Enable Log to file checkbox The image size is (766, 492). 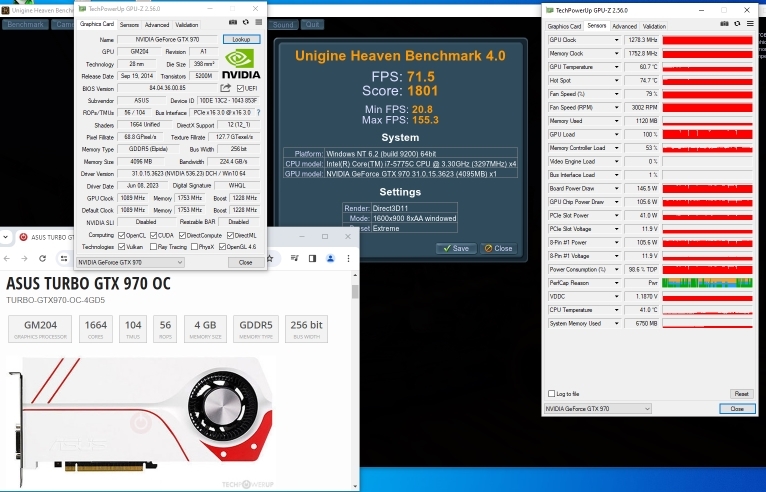(x=552, y=393)
